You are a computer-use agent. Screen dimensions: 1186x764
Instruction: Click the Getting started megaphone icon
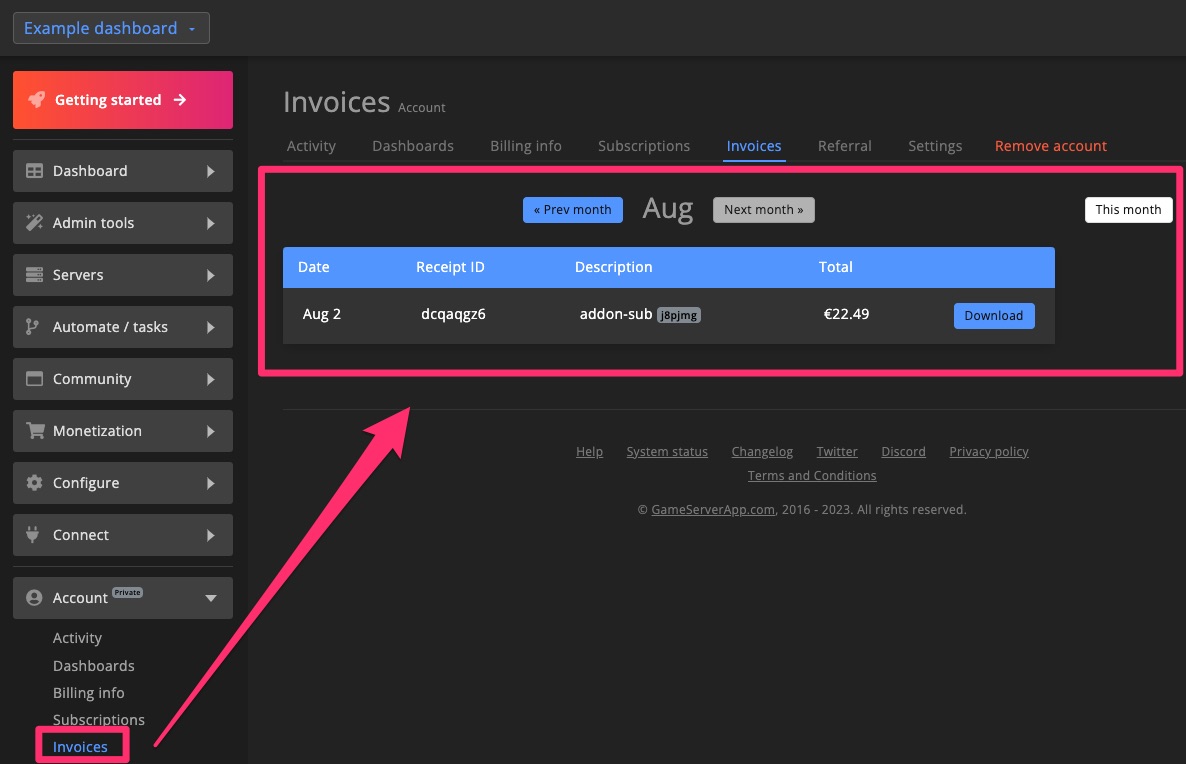point(38,100)
